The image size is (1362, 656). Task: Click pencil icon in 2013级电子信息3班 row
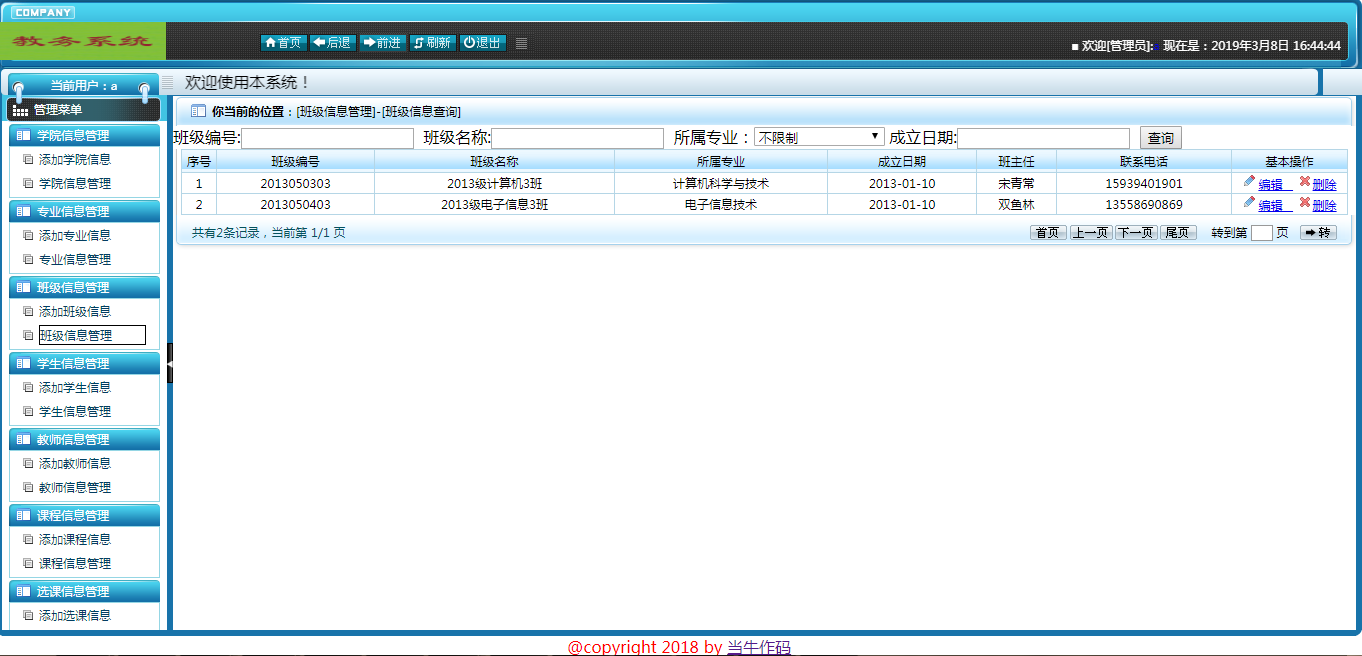click(x=1249, y=202)
